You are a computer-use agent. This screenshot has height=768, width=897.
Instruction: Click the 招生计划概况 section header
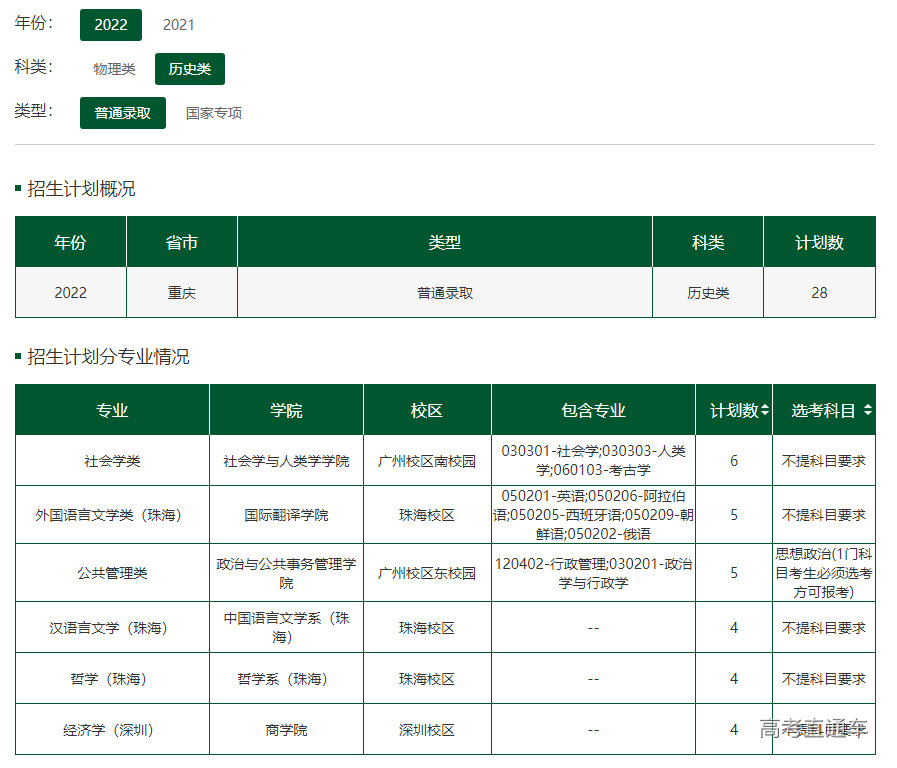[x=80, y=188]
